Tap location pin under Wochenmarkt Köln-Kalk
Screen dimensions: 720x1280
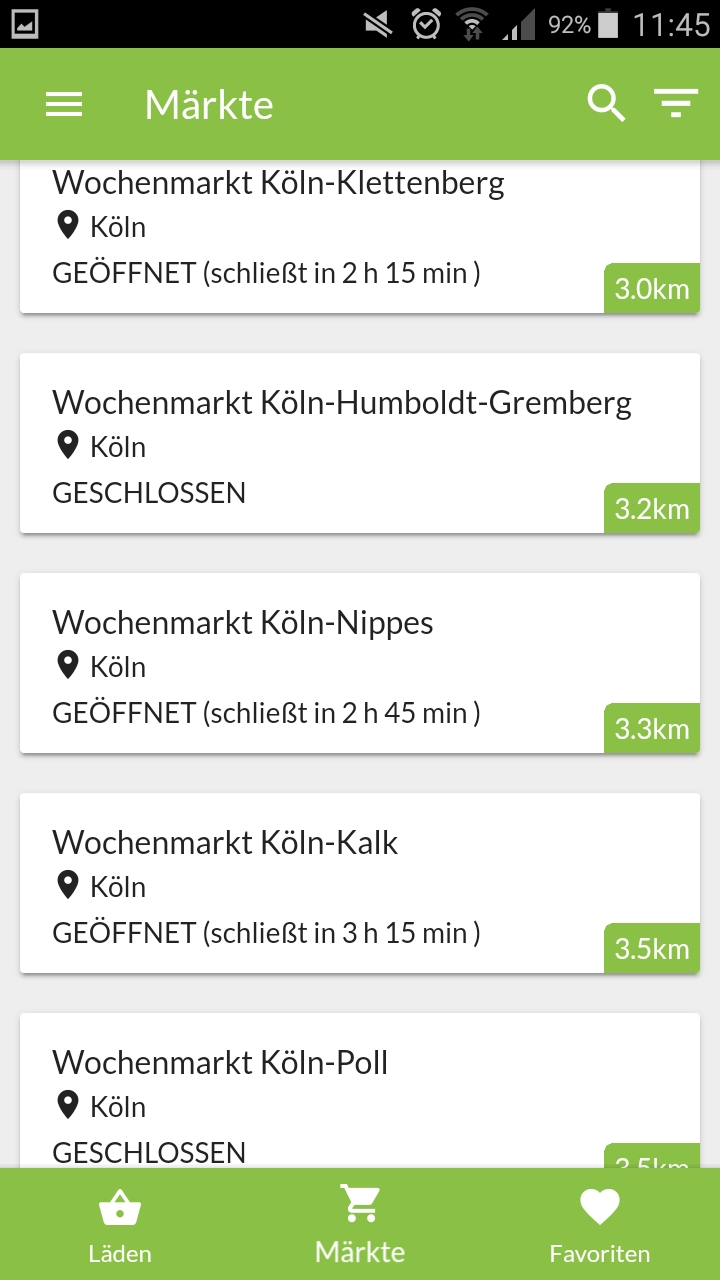(68, 886)
